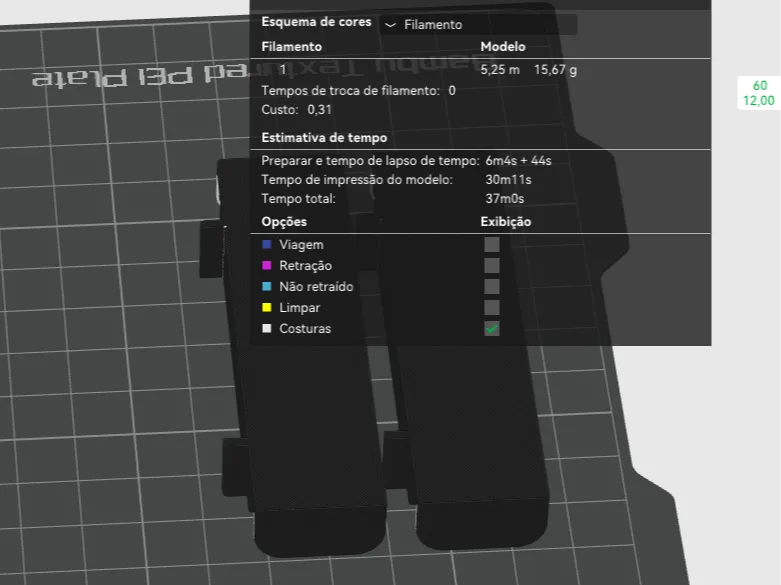This screenshot has width=781, height=585.
Task: Click the Estimativa de tempo heading
Action: point(324,138)
